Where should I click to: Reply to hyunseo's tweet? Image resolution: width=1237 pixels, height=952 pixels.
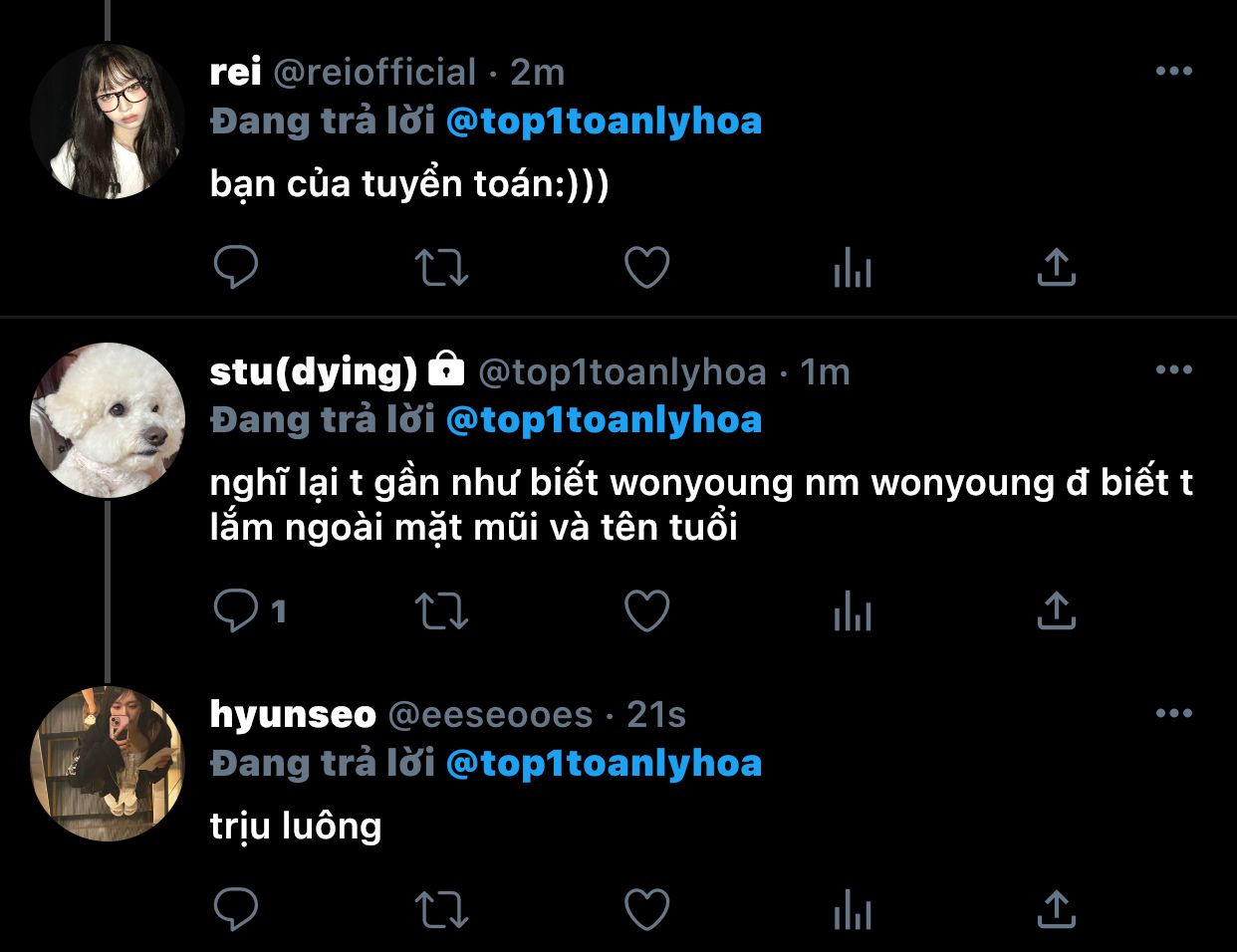pos(236,909)
